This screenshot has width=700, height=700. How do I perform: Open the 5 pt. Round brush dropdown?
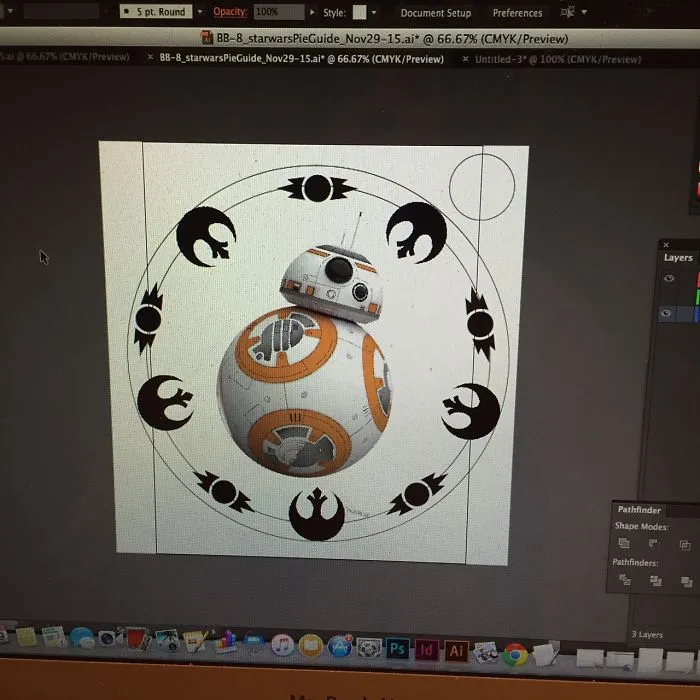(200, 12)
